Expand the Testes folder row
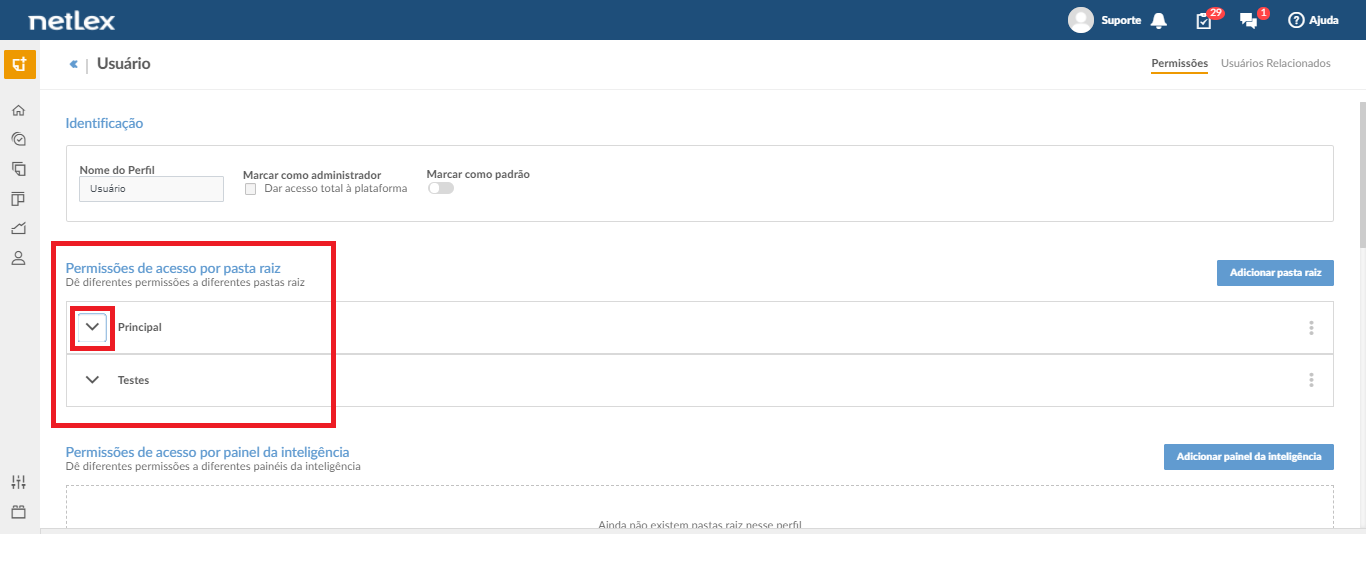This screenshot has height=574, width=1366. (93, 380)
